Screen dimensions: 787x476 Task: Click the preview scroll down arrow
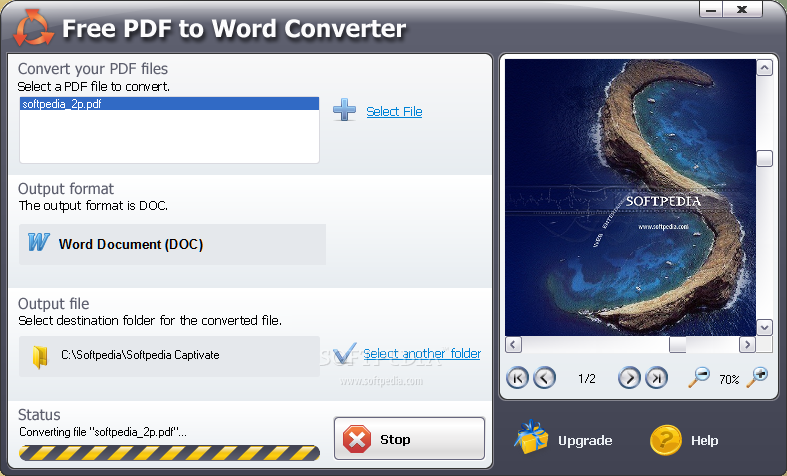[764, 328]
